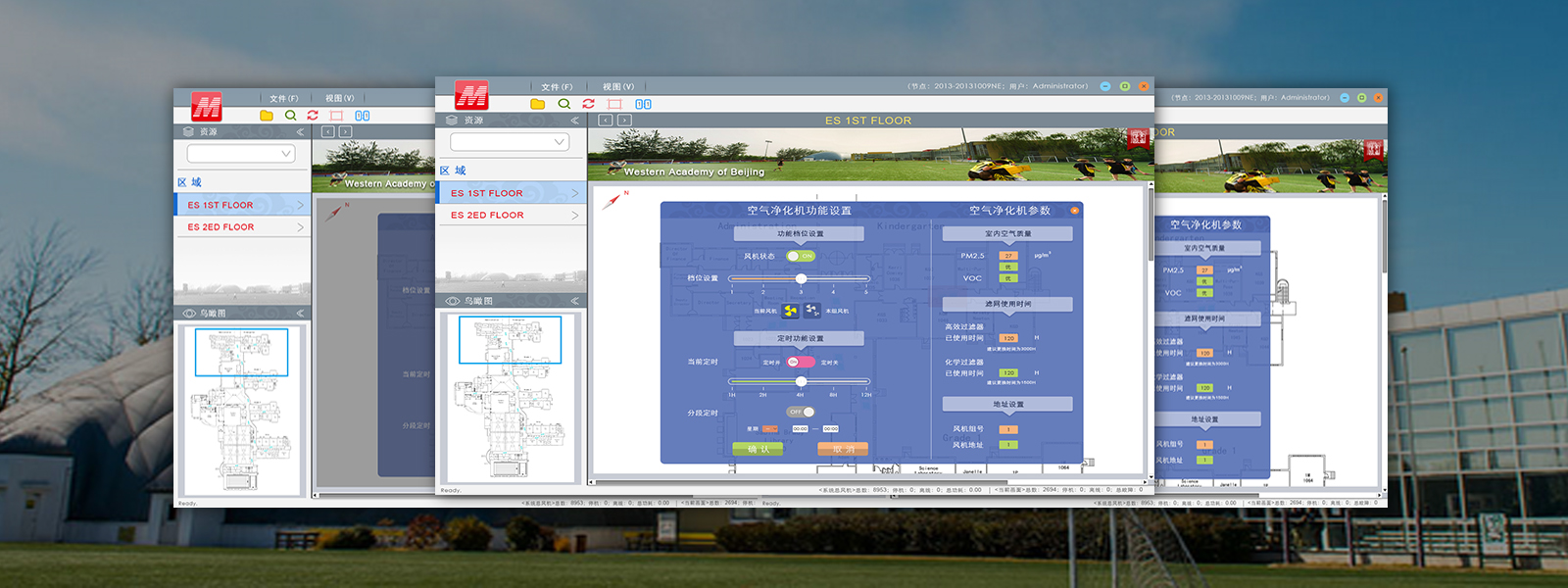Screen dimensions: 1568x588
Task: Open the 文件(F) menu in front window
Action: pyautogui.click(x=557, y=87)
